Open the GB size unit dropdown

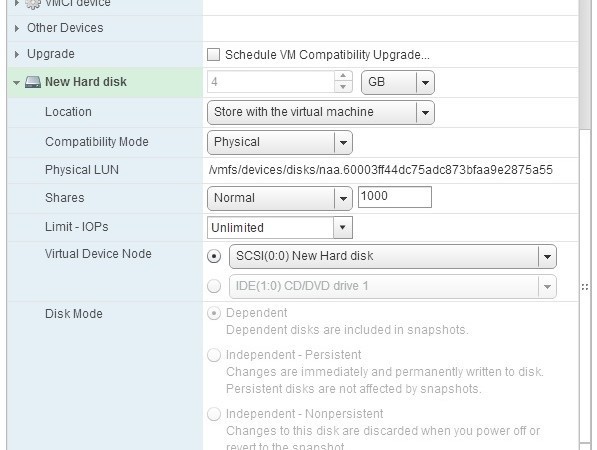click(397, 82)
